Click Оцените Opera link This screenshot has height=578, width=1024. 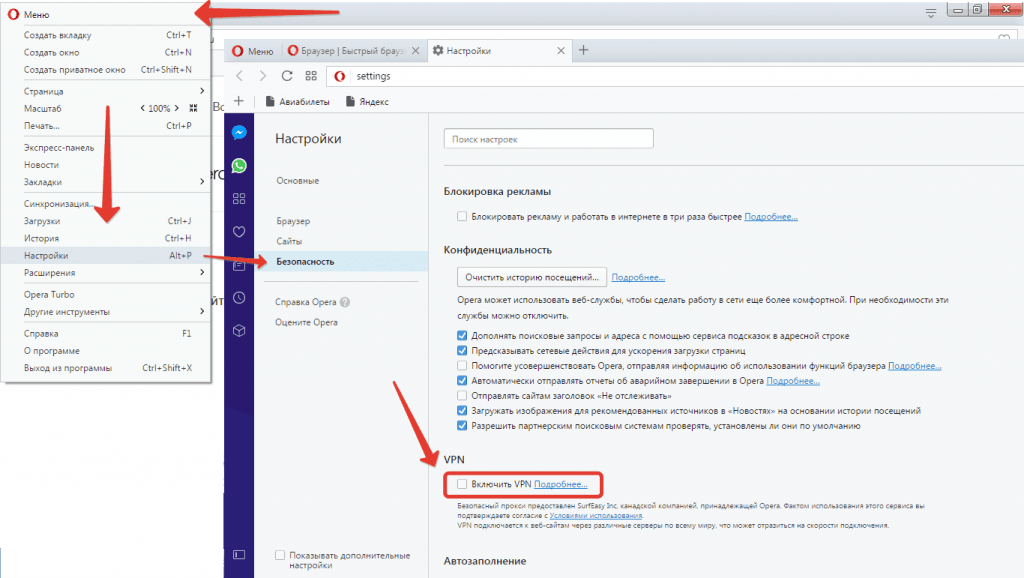click(x=306, y=322)
